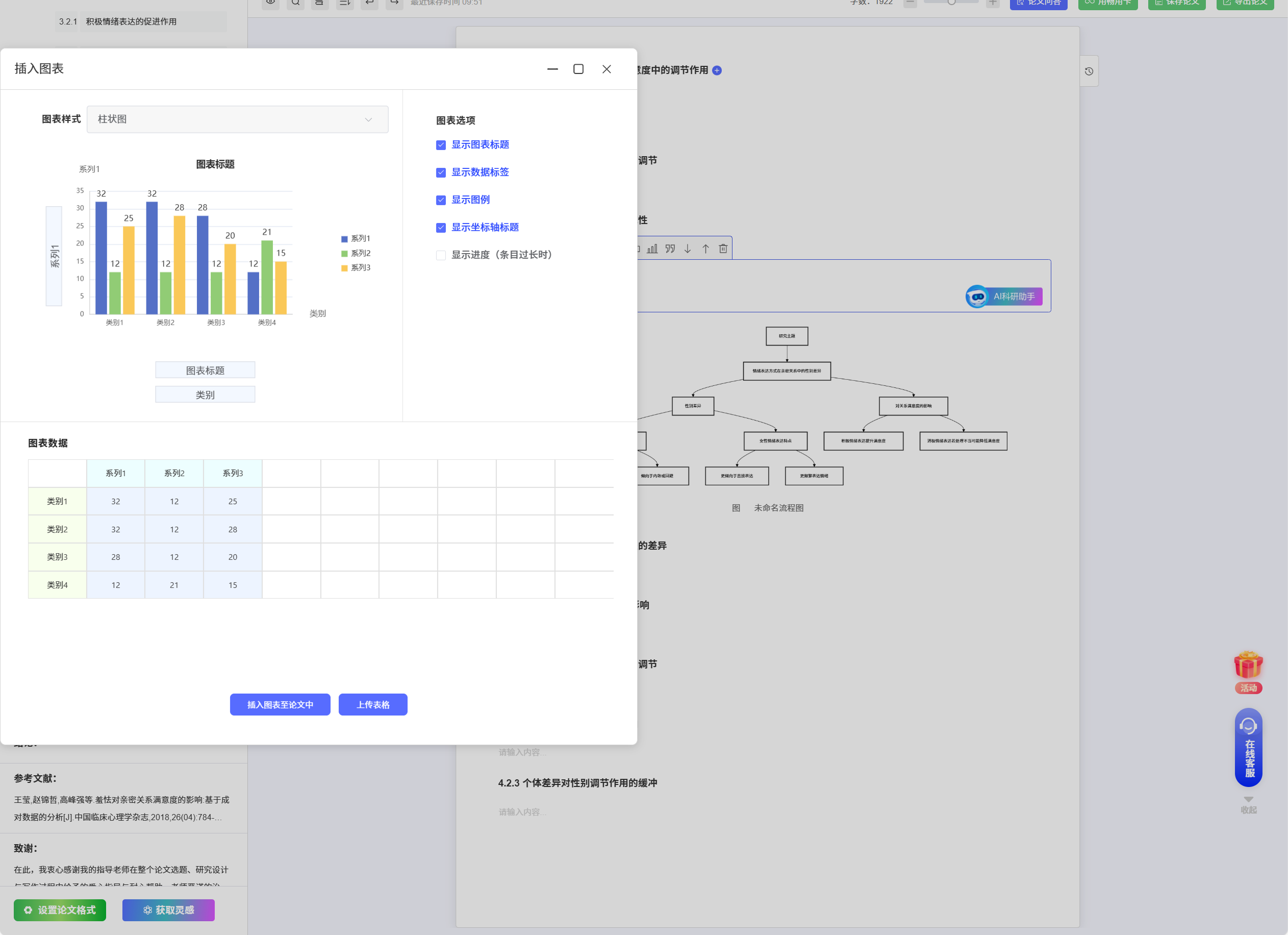1288x935 pixels.
Task: Select outline item 3.2.1 积极情绪表达的促进作用
Action: click(x=131, y=21)
